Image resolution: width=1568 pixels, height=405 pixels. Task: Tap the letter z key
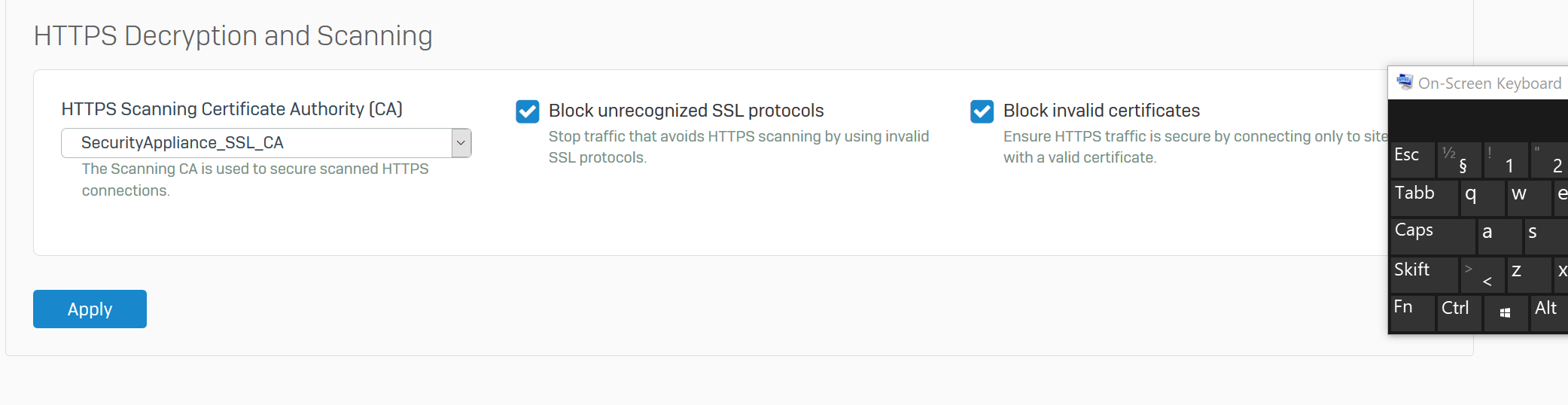pyautogui.click(x=1529, y=275)
